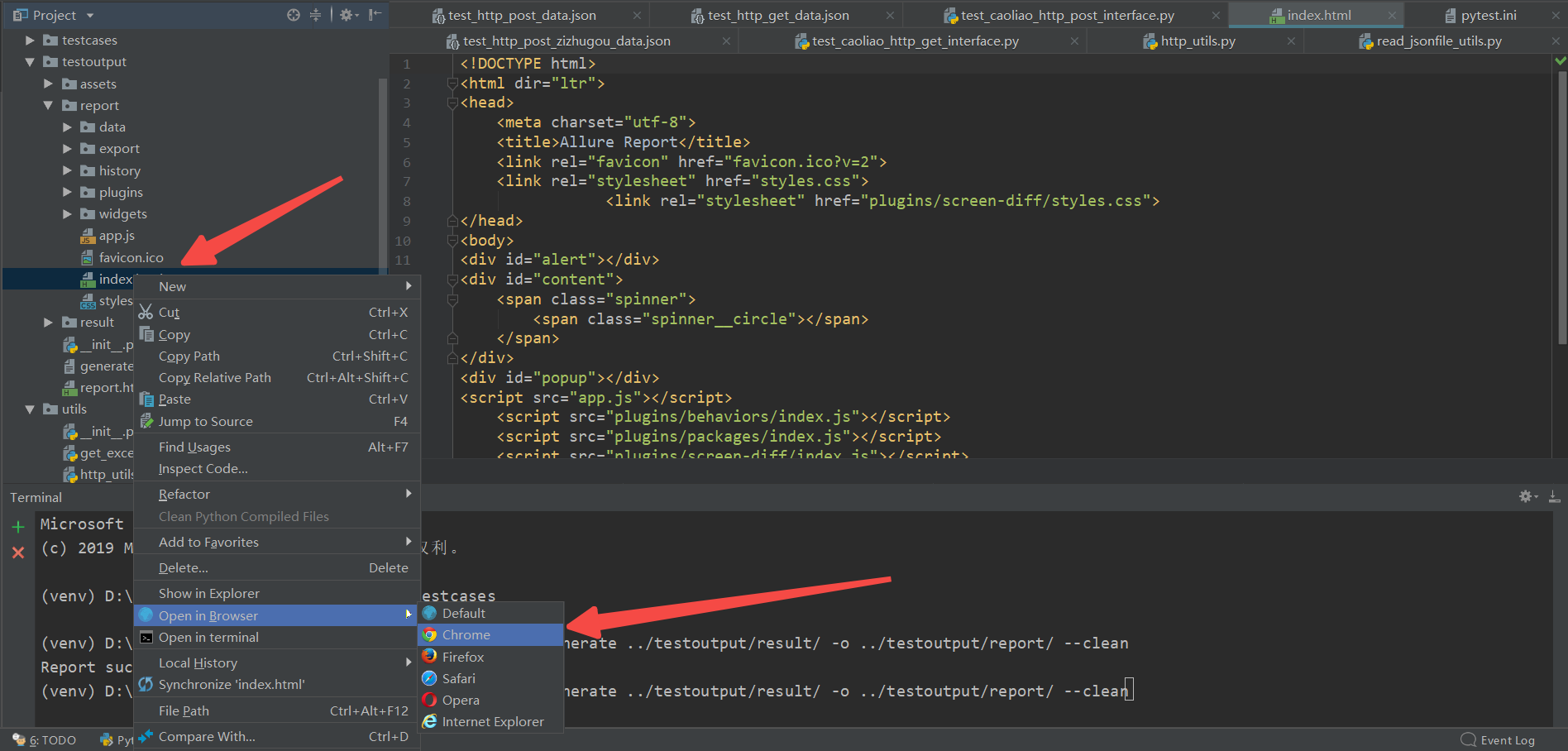Image resolution: width=1568 pixels, height=751 pixels.
Task: Open the Event Log
Action: coord(1498,740)
